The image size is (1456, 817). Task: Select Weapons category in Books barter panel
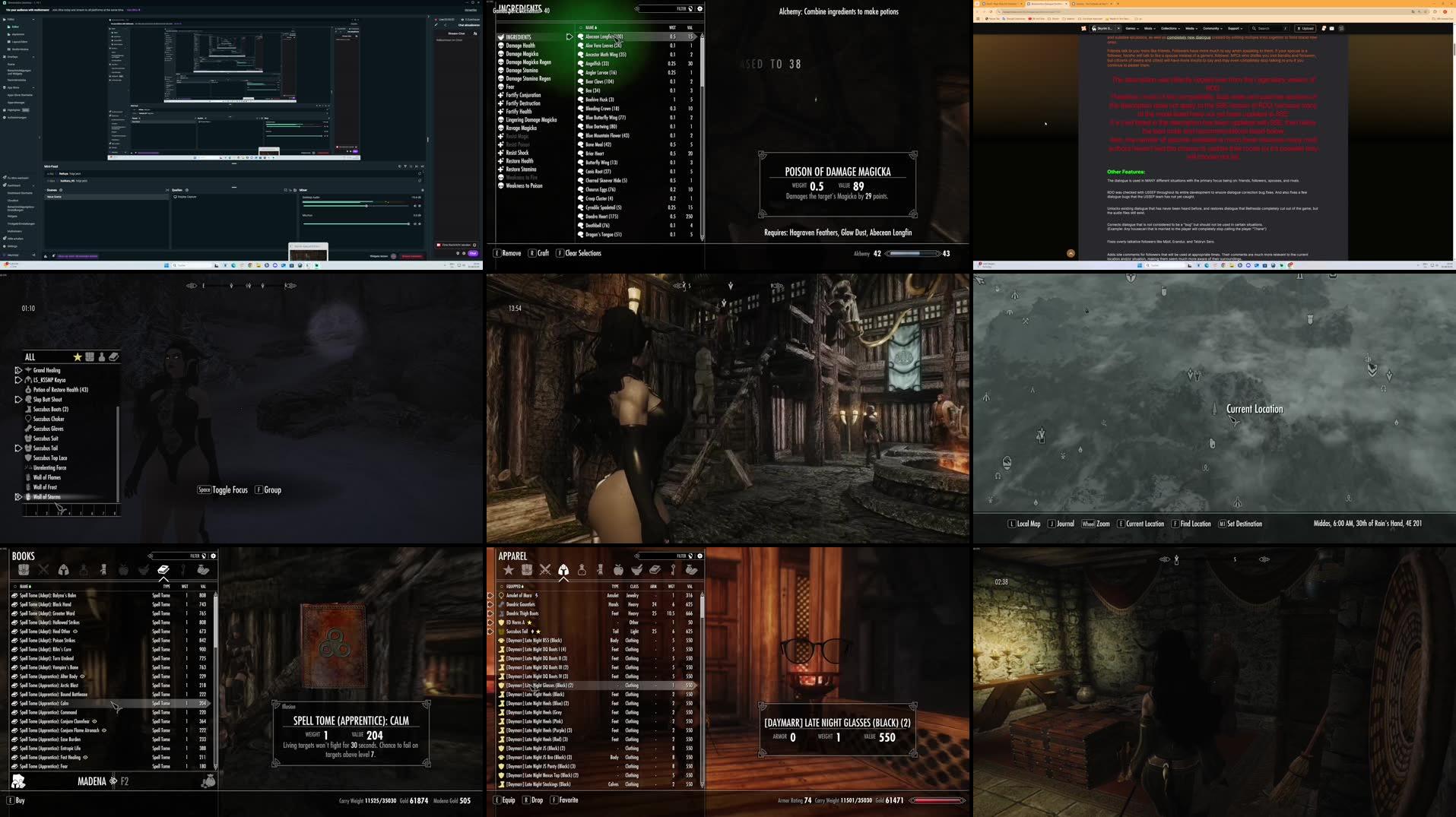click(x=43, y=570)
